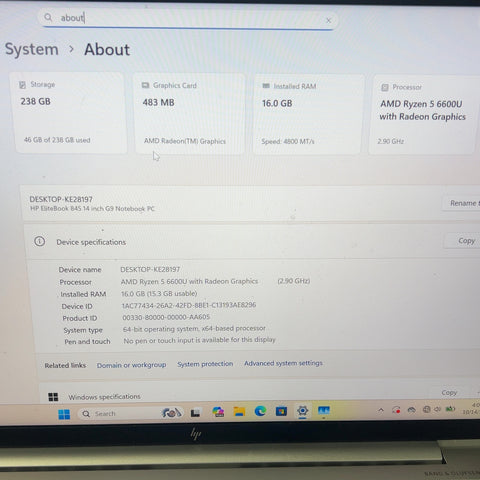The image size is (480, 480).
Task: Click the HP EliteBook 845 model name text
Action: (x=92, y=209)
